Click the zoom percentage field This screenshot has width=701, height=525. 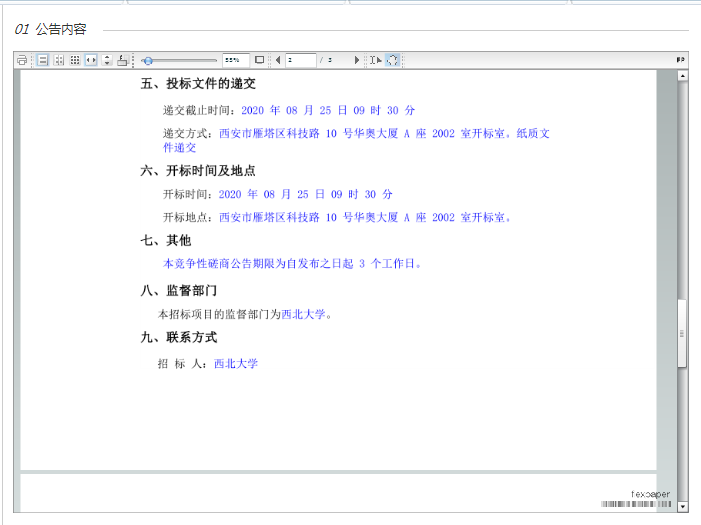coord(235,60)
